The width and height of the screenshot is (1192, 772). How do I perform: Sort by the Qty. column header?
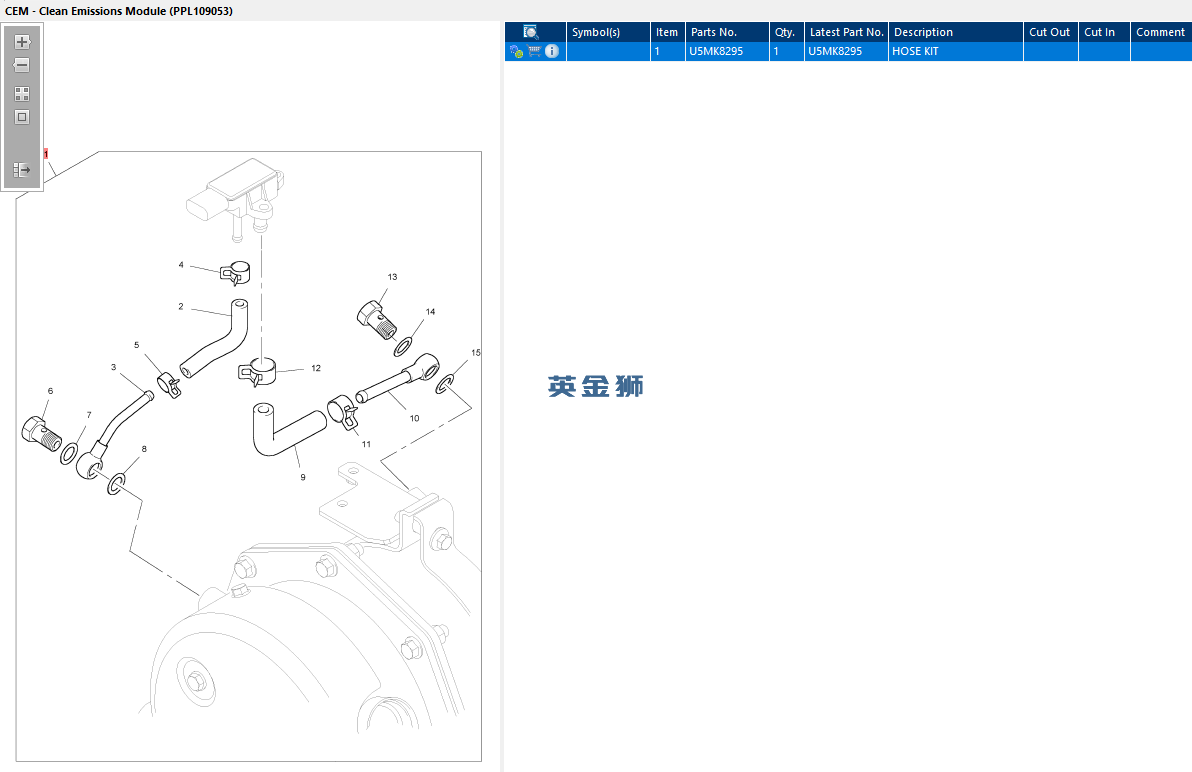pos(786,32)
